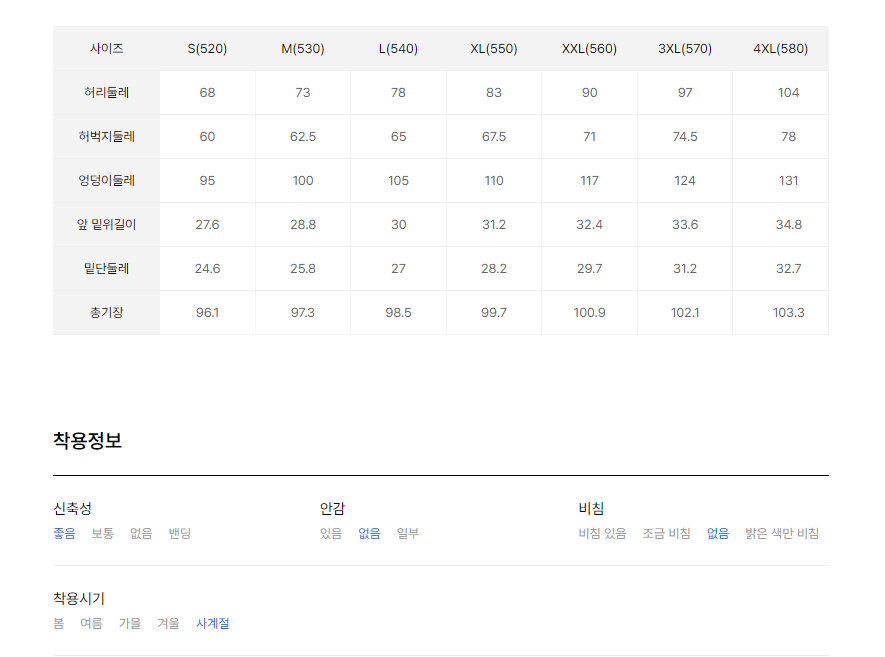Click the XL(550) size column header
This screenshot has width=885, height=657.
point(494,49)
